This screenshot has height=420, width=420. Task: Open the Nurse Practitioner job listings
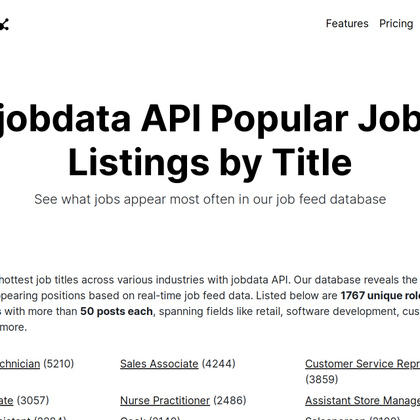165,400
